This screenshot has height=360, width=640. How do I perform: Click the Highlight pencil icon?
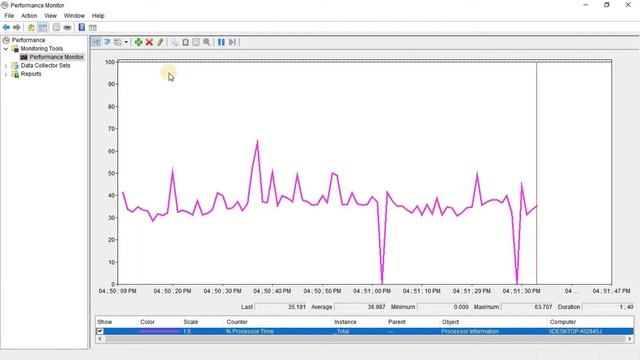(x=160, y=42)
